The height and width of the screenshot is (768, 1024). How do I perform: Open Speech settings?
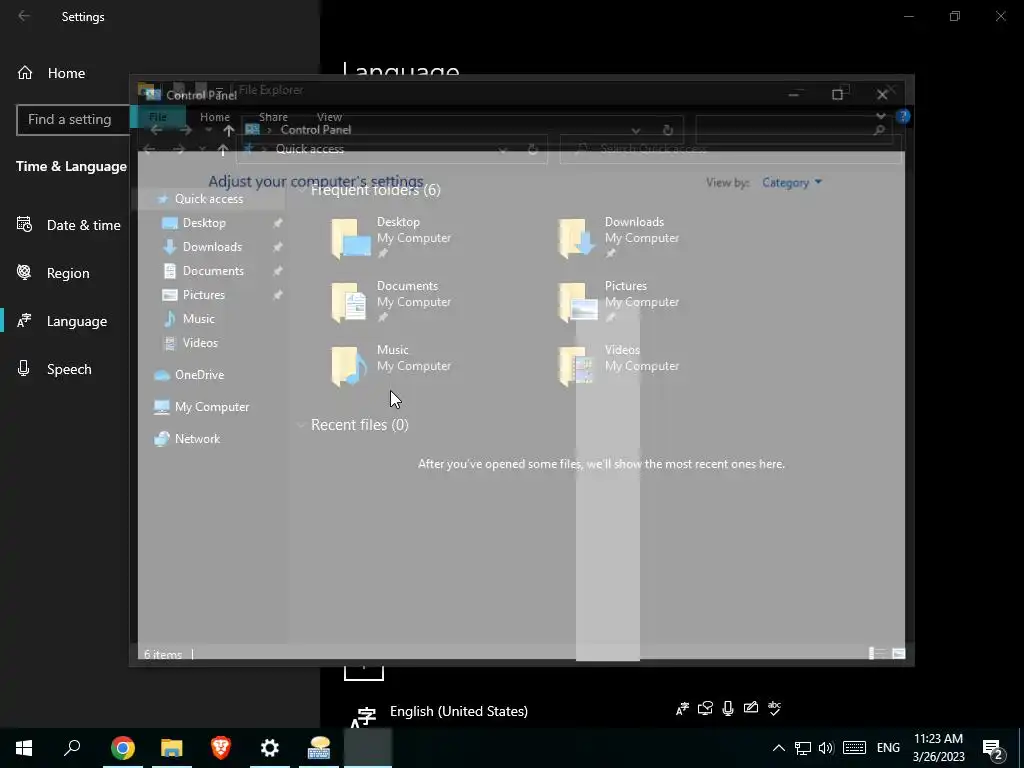[x=54, y=369]
